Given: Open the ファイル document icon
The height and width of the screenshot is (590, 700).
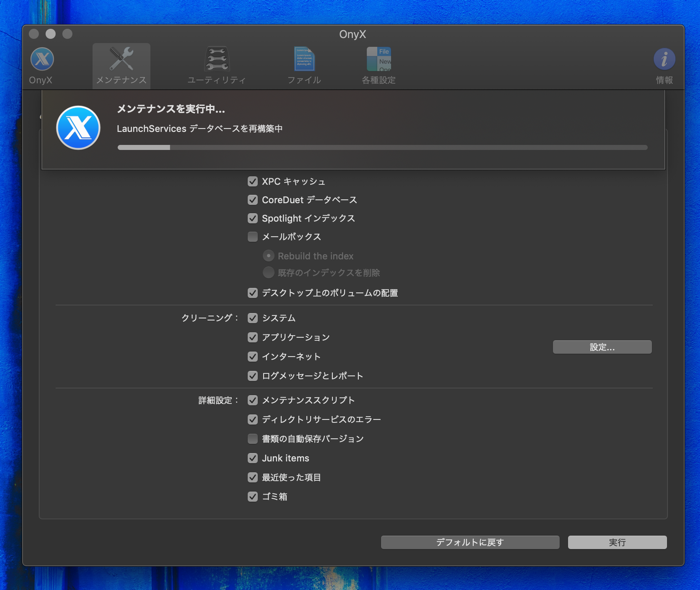Looking at the screenshot, I should pos(304,59).
